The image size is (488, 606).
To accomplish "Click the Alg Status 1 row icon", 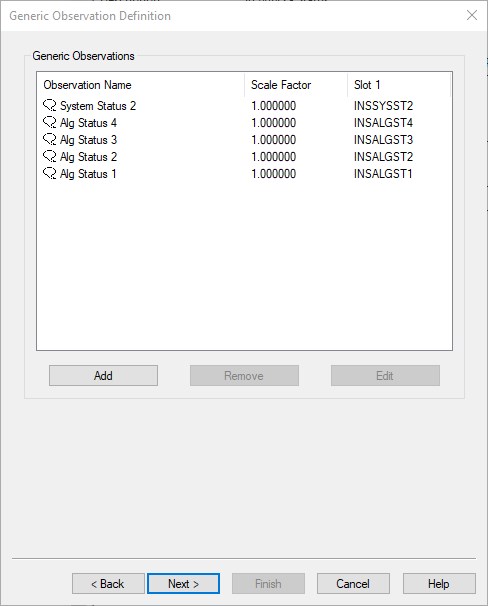I will click(49, 174).
